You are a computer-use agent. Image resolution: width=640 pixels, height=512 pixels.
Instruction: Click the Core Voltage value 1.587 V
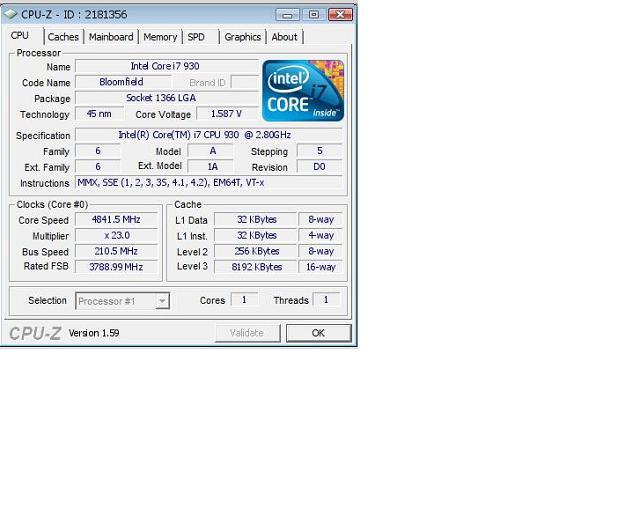point(227,114)
